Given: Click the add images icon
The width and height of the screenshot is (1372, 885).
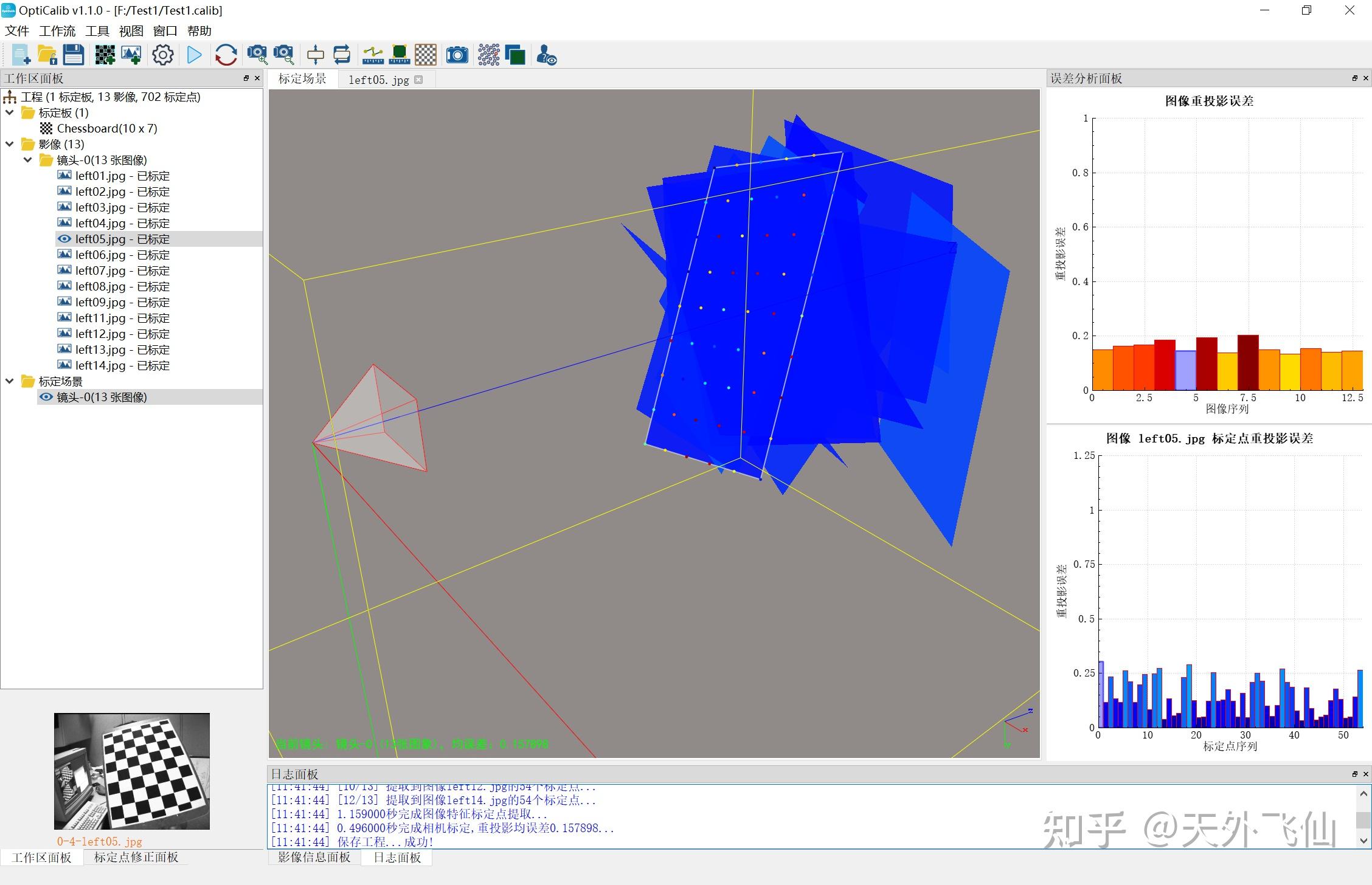Looking at the screenshot, I should (131, 55).
